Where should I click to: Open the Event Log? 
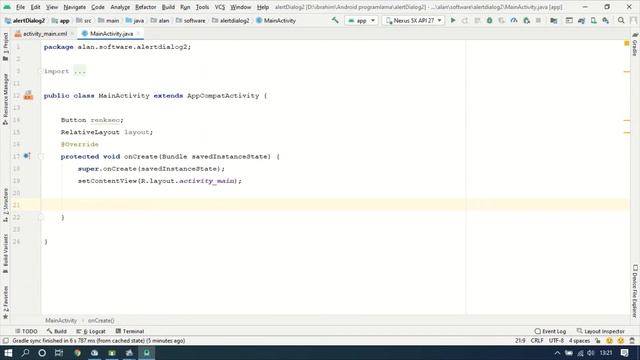coord(550,331)
